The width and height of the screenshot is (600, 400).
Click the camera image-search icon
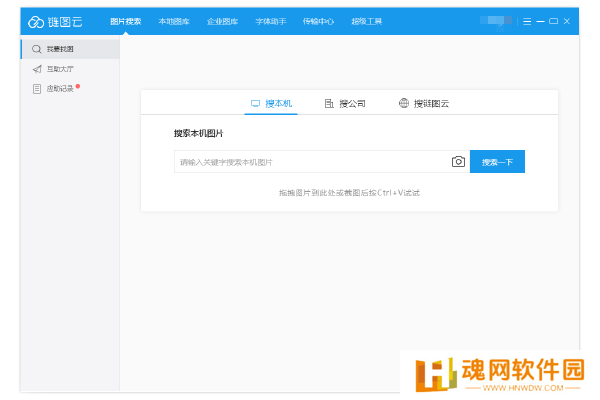pyautogui.click(x=458, y=162)
